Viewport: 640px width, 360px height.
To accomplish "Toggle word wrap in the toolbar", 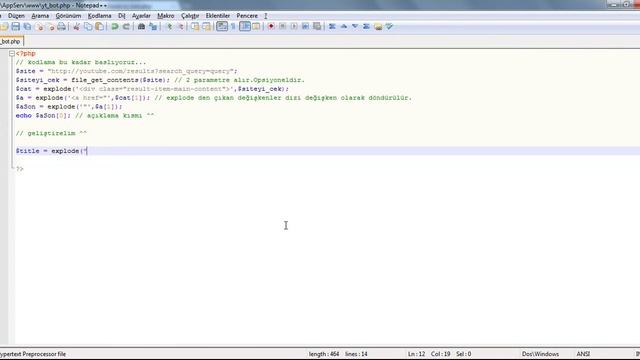I will coord(222,27).
